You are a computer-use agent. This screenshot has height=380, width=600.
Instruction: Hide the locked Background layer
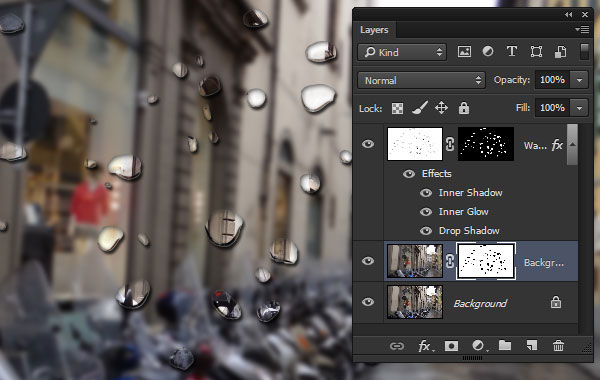click(x=368, y=302)
